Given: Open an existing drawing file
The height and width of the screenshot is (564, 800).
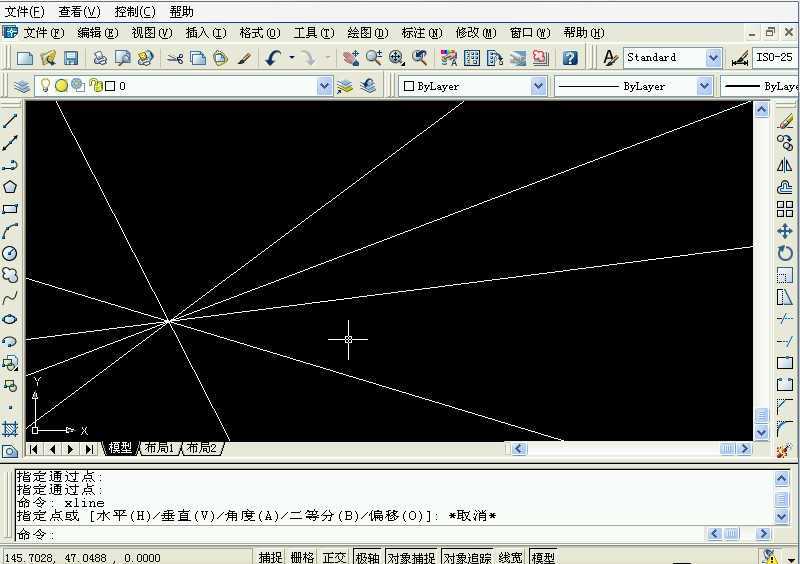Looking at the screenshot, I should [x=48, y=58].
